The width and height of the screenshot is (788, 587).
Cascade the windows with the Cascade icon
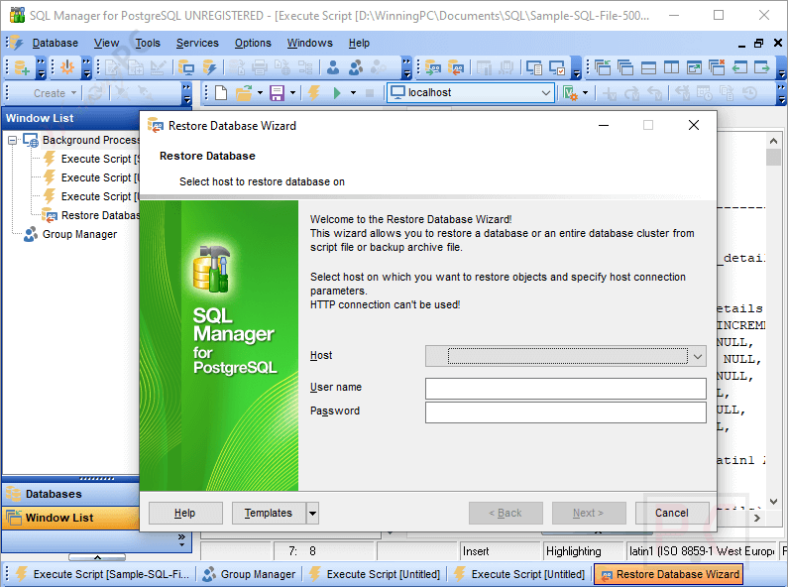pos(625,67)
